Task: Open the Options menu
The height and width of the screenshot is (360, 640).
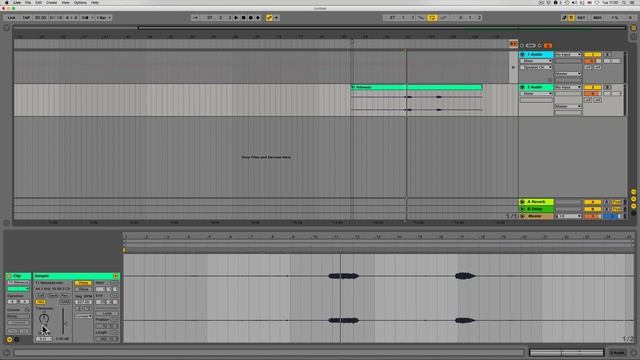Action: 80,2
